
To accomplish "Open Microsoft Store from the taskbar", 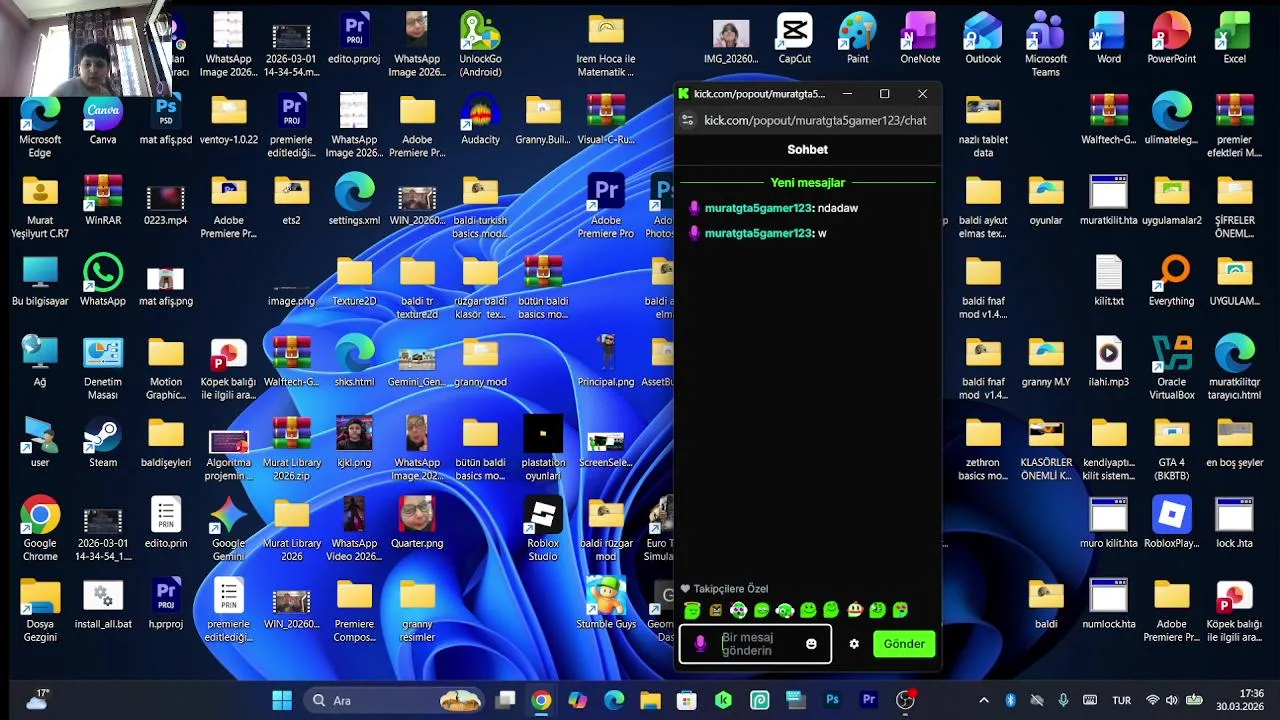I will tap(686, 700).
